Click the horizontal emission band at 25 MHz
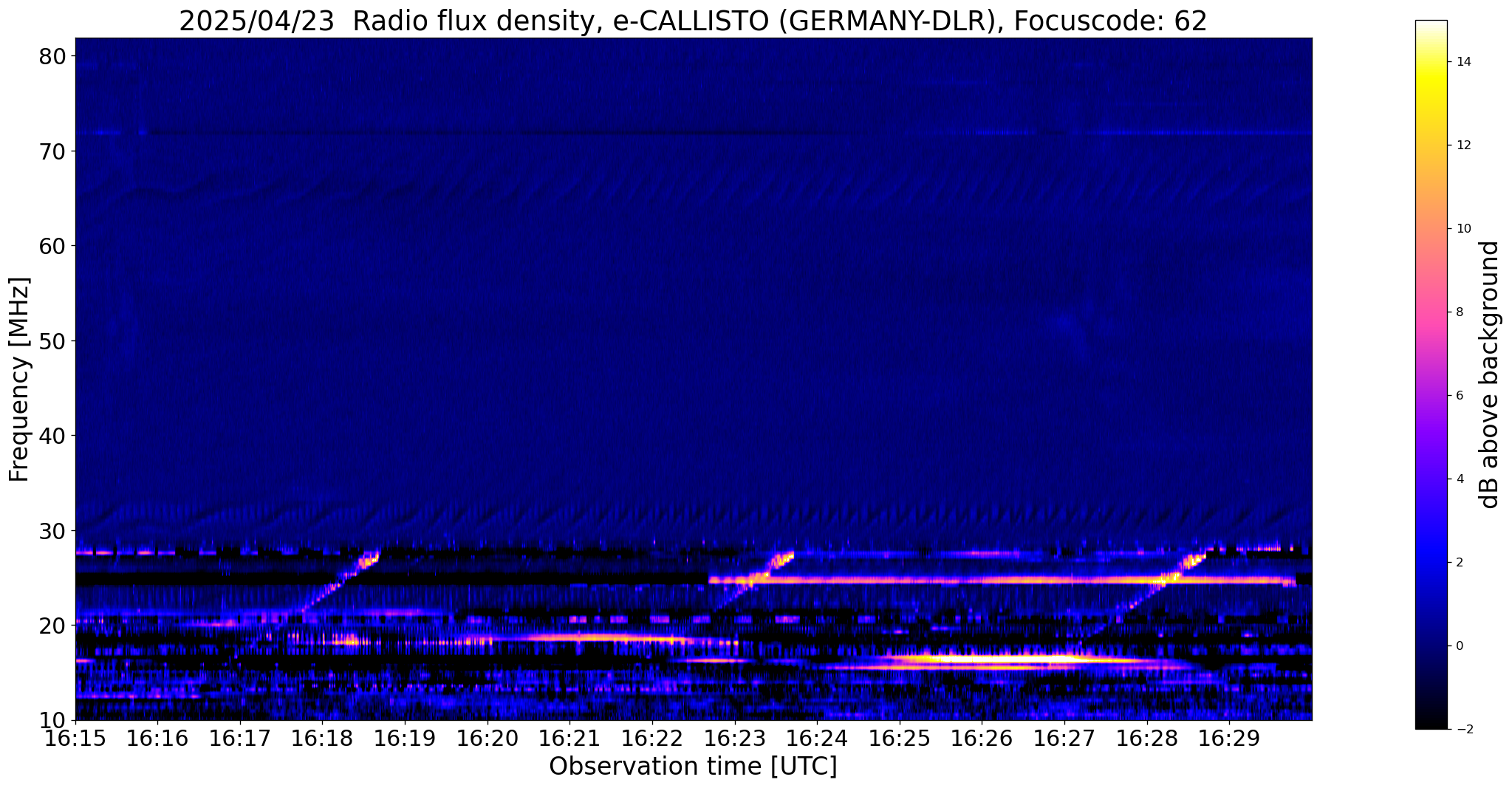Viewport: 1512px width, 788px height. pyautogui.click(x=1001, y=580)
